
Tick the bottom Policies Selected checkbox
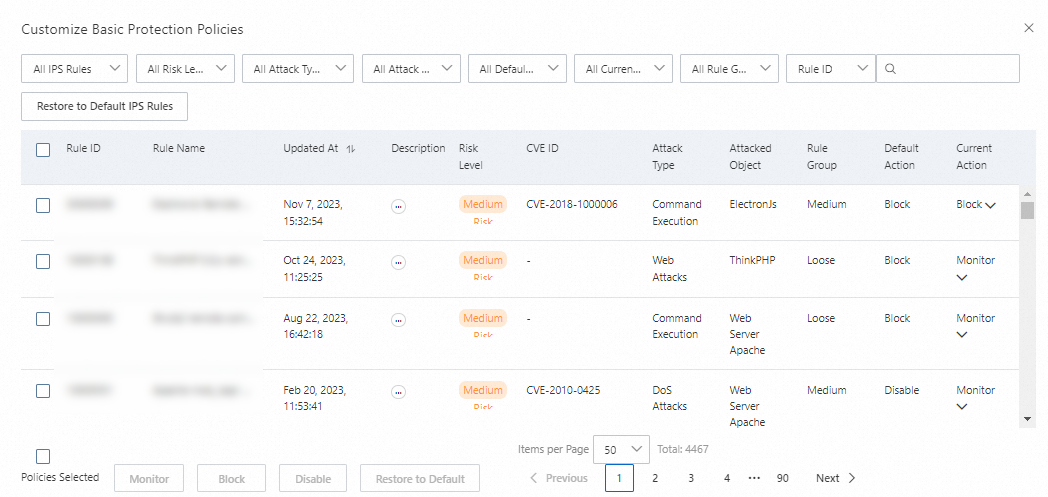[x=43, y=456]
